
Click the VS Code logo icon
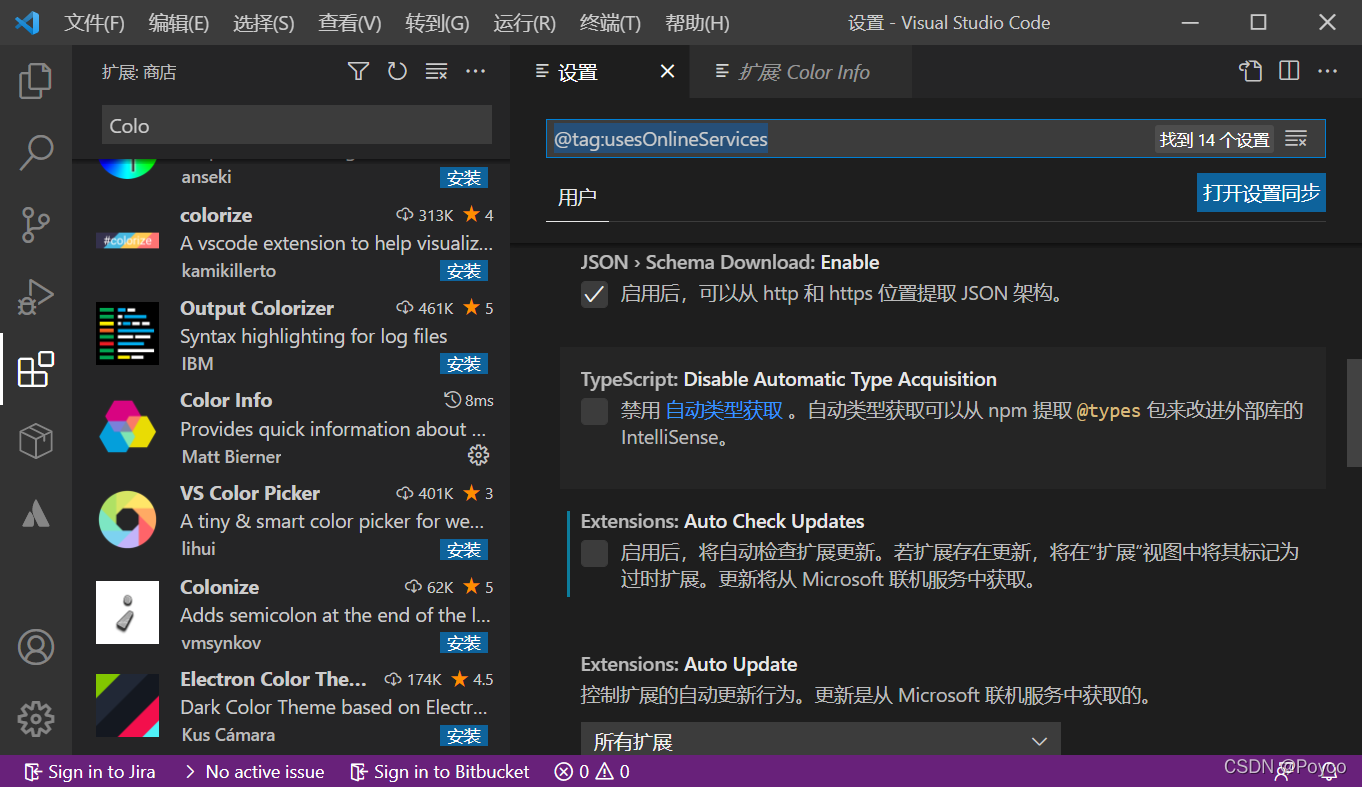[x=27, y=22]
